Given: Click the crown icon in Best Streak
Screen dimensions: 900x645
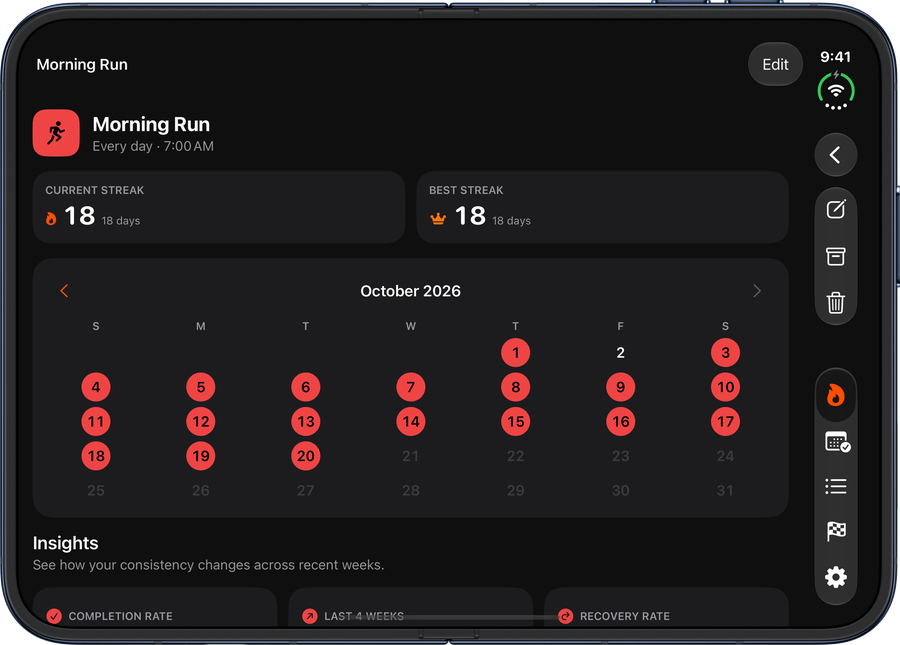Looking at the screenshot, I should click(438, 219).
